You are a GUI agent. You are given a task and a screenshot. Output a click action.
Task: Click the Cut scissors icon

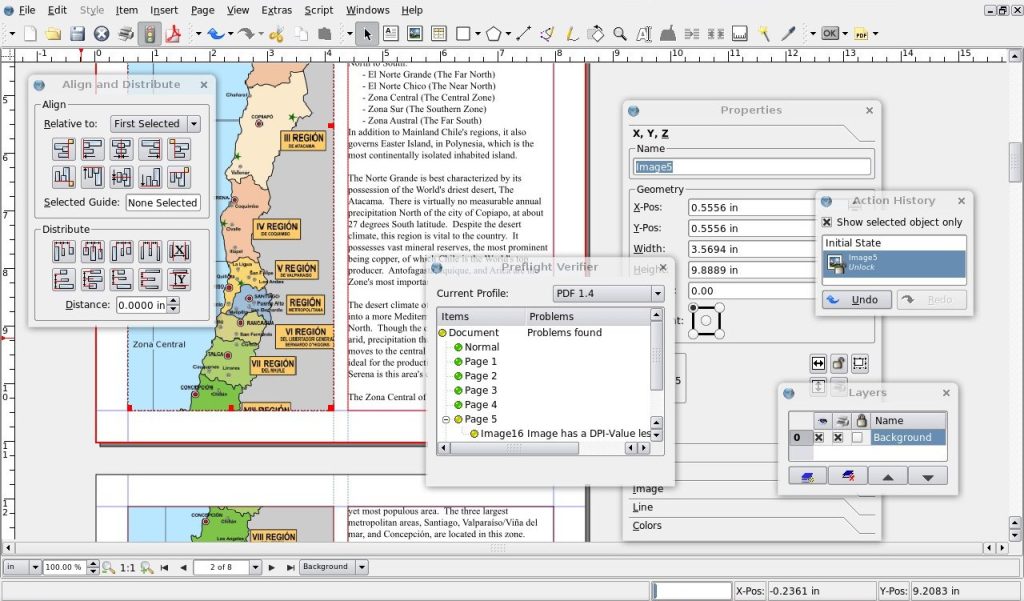pyautogui.click(x=276, y=33)
